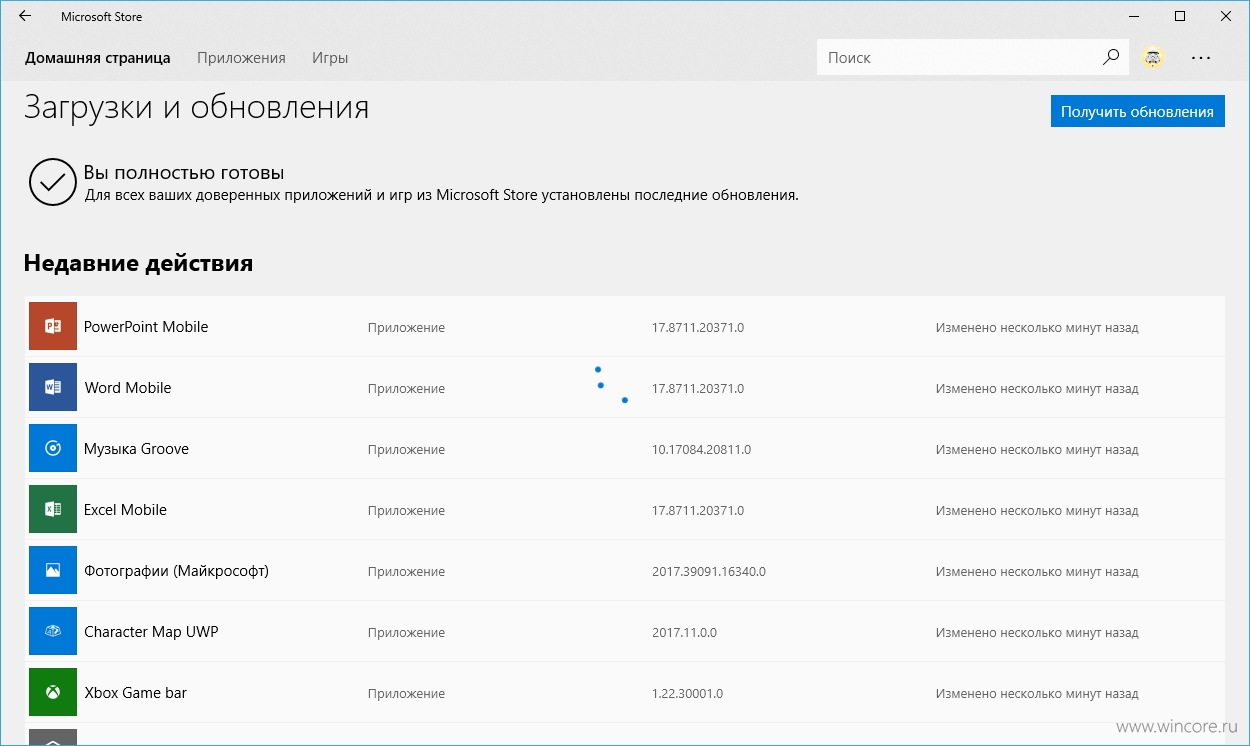Image resolution: width=1250 pixels, height=746 pixels.
Task: Click the Xbox Game bar icon
Action: click(53, 692)
